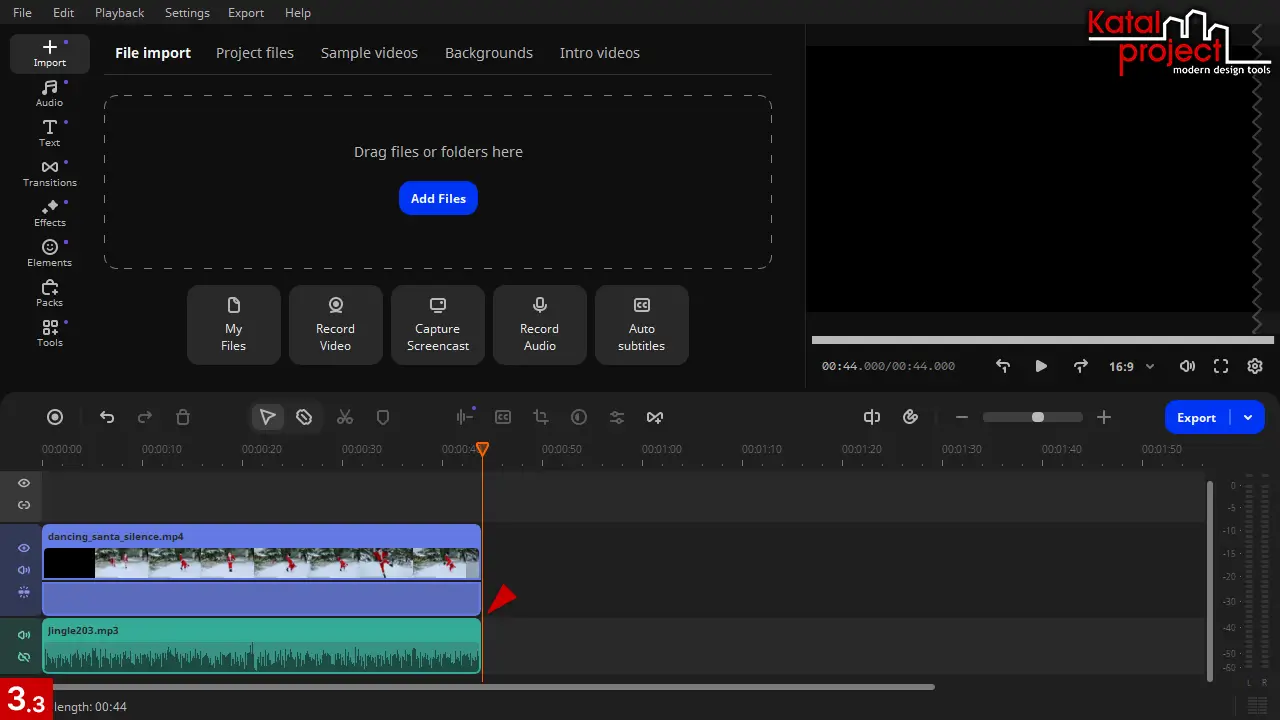Open the Playback menu
The width and height of the screenshot is (1280, 720).
[x=119, y=13]
